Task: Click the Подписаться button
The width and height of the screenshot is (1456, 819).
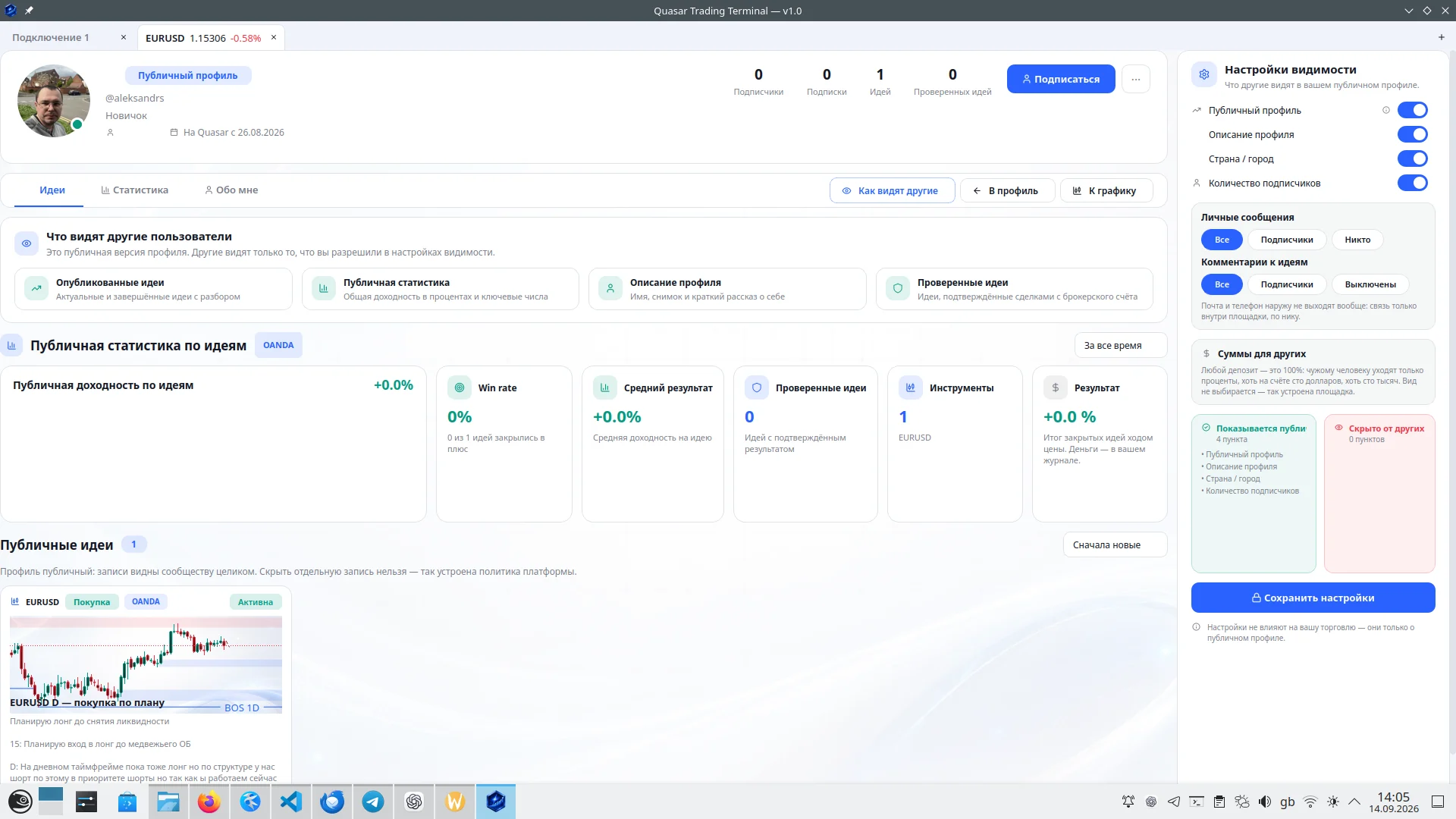Action: tap(1061, 79)
